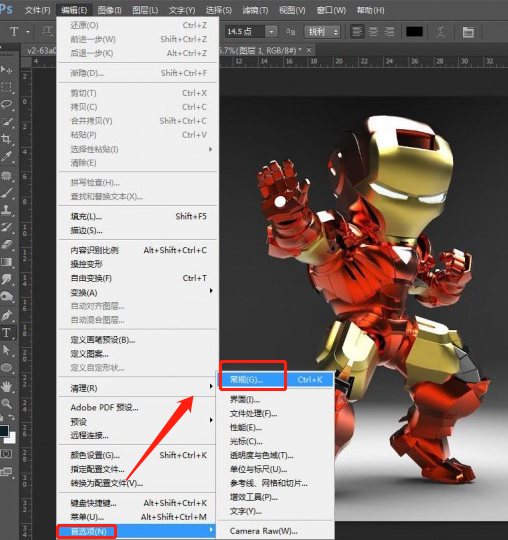The image size is (508, 540).
Task: Open 窗口(W) menu
Action: pyautogui.click(x=331, y=10)
